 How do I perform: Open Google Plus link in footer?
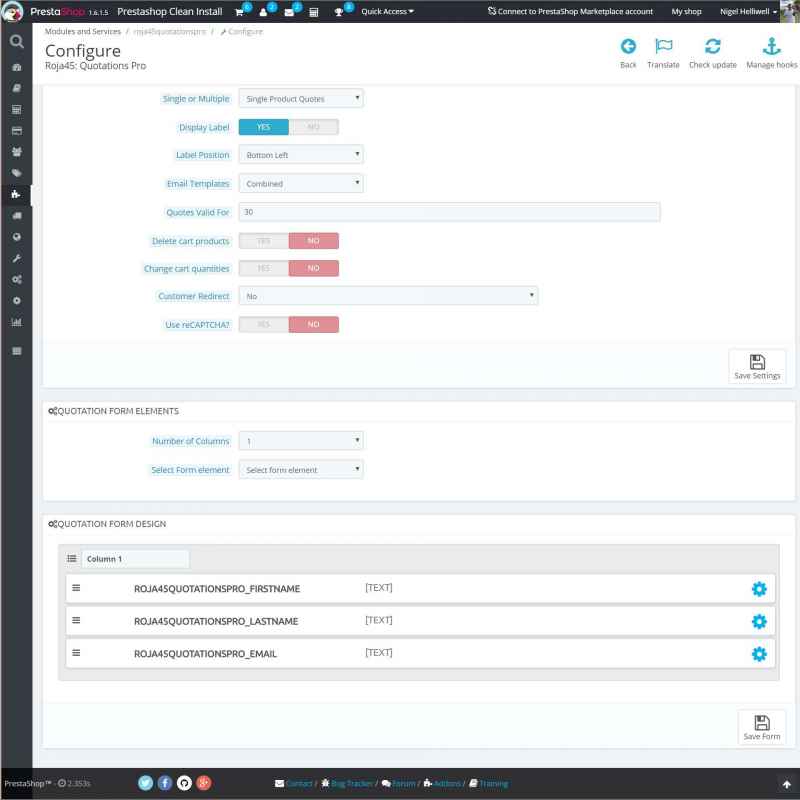(204, 783)
